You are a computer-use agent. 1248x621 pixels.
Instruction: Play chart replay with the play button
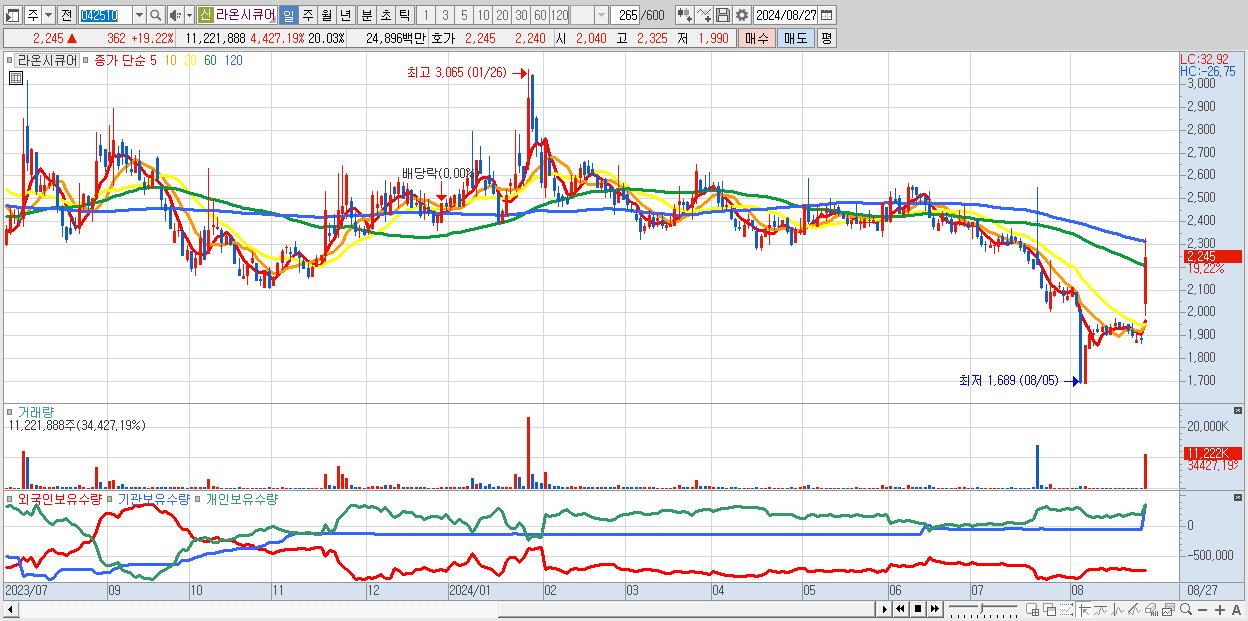click(x=885, y=609)
